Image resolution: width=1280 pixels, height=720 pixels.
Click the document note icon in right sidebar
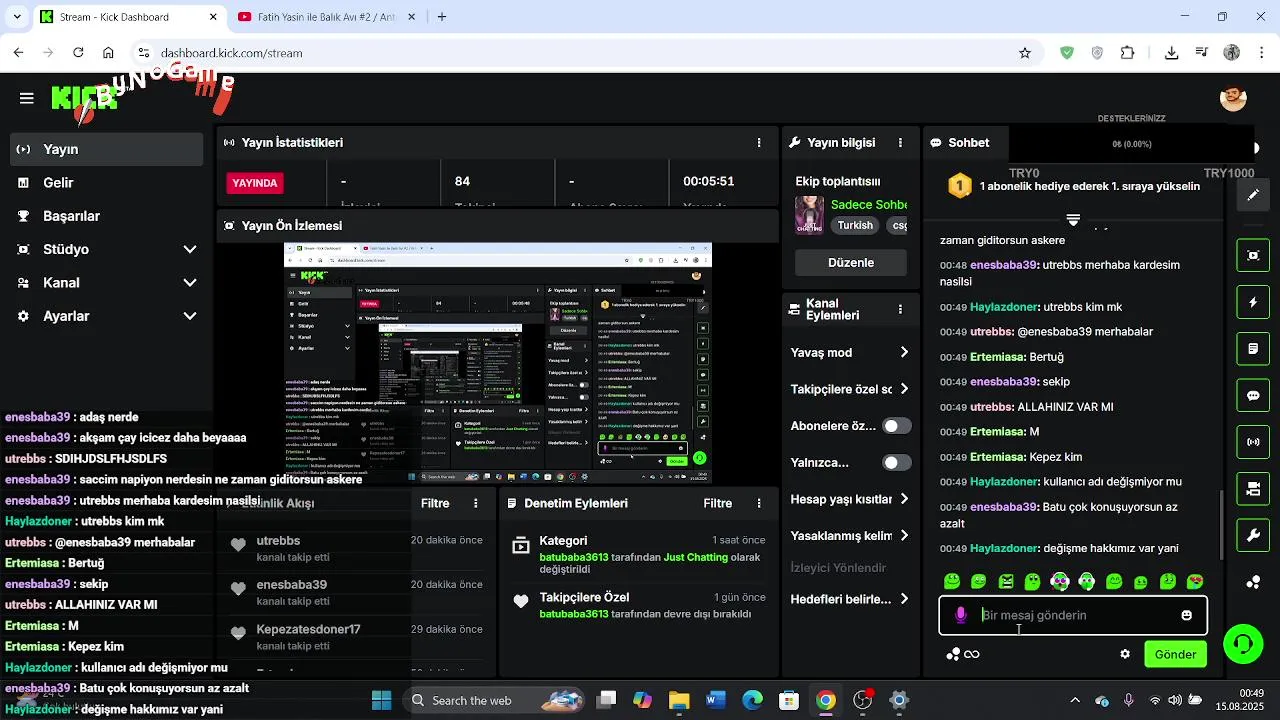(1253, 349)
